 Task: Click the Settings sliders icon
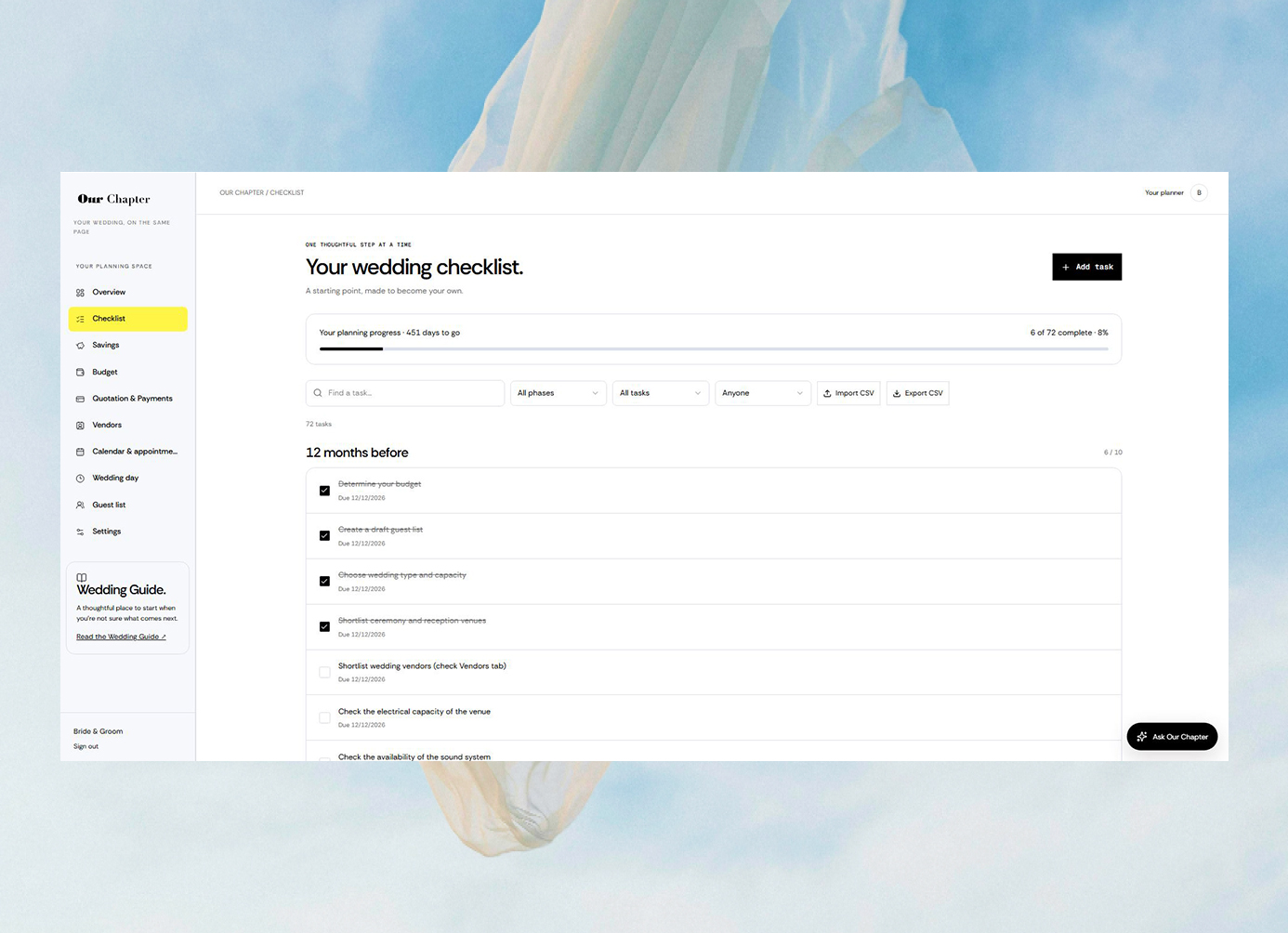(x=80, y=532)
